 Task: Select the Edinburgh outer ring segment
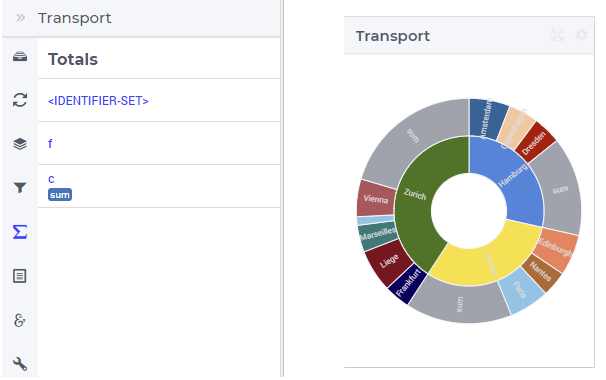pyautogui.click(x=557, y=247)
